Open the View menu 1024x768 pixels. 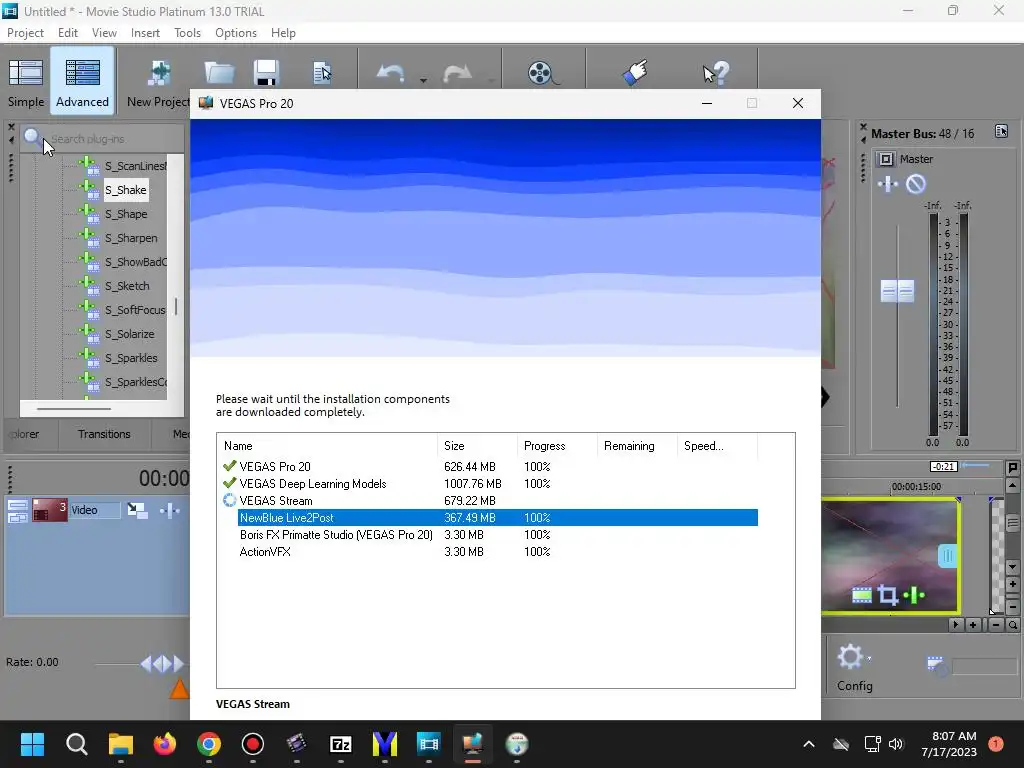pos(104,33)
